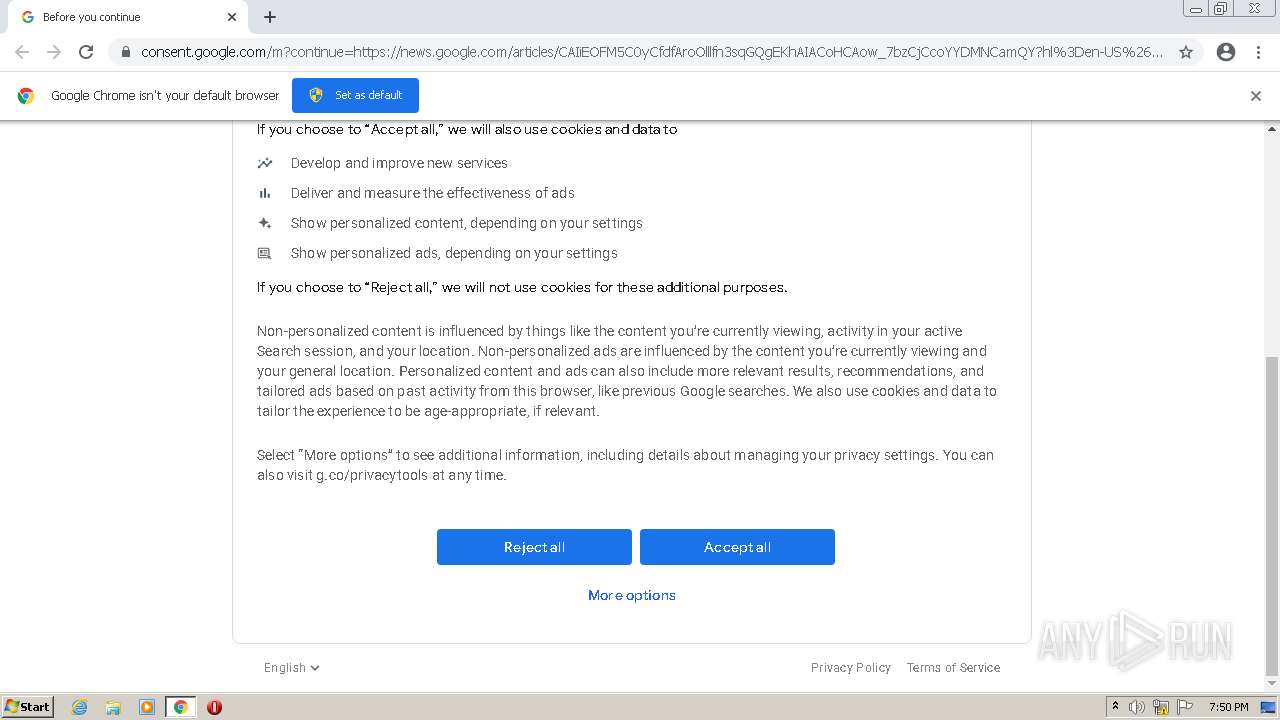The width and height of the screenshot is (1280, 720).
Task: Open the Terms of Service link
Action: pos(953,668)
